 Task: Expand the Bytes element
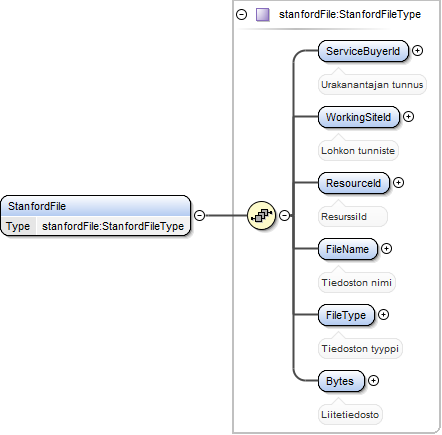(373, 381)
